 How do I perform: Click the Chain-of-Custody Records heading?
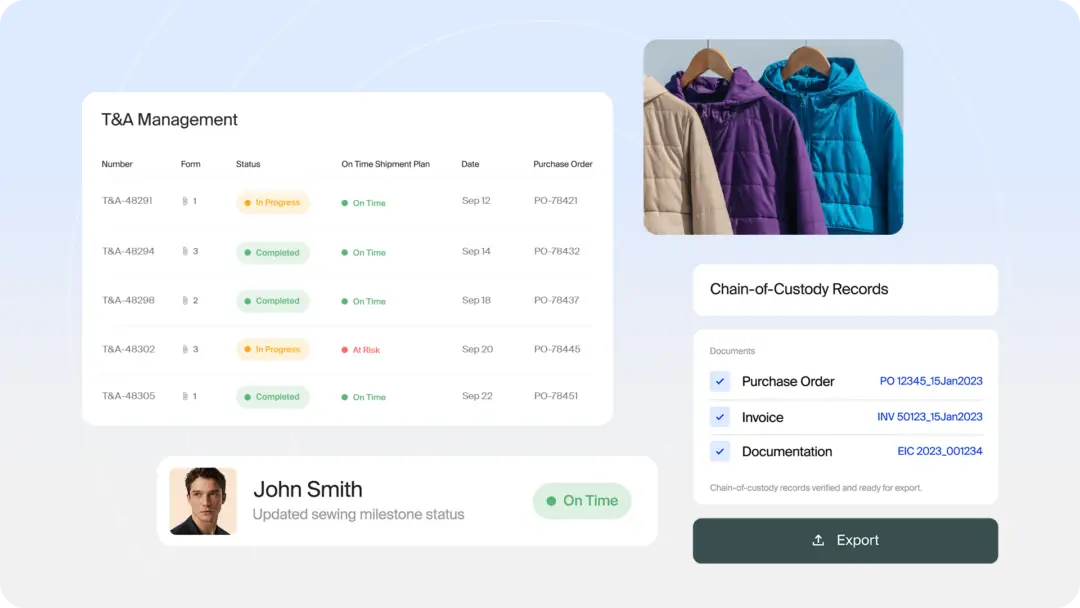tap(799, 289)
